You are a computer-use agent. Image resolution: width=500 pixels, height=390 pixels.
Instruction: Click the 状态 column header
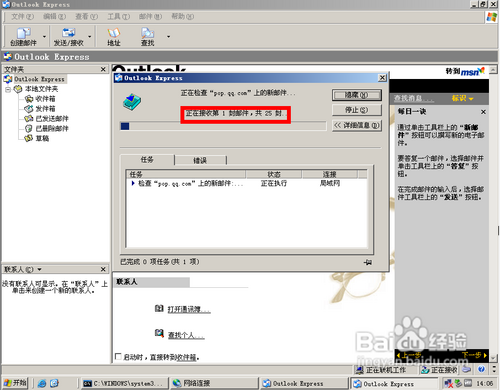(274, 174)
